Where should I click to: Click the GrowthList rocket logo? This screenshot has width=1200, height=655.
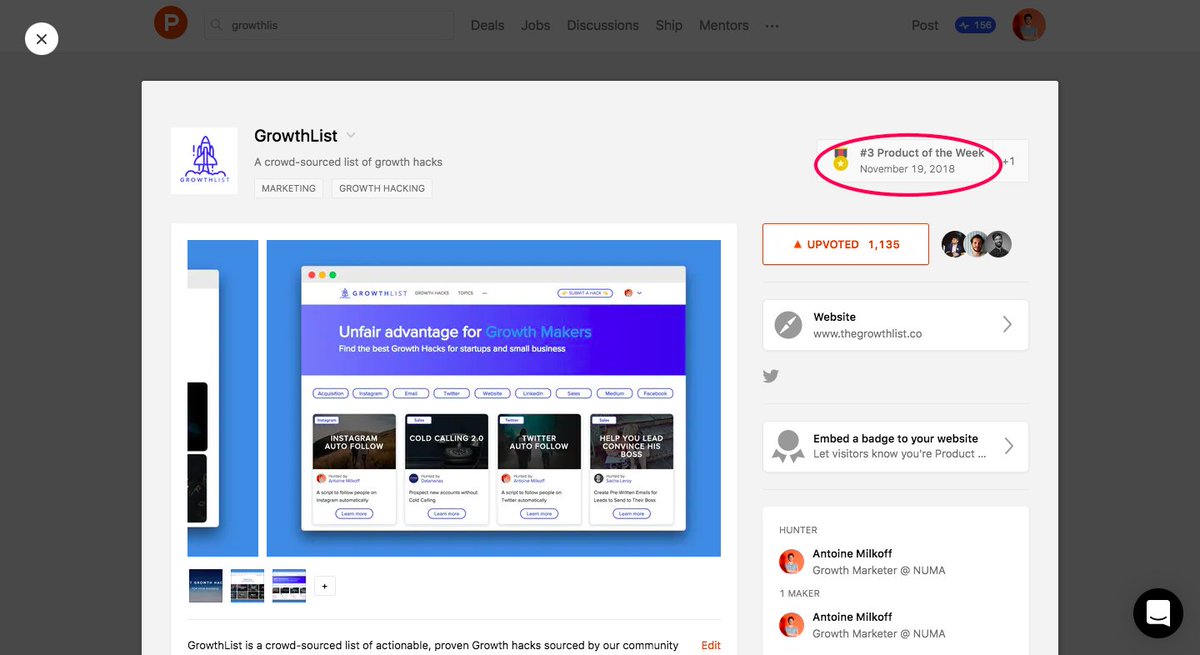(204, 160)
